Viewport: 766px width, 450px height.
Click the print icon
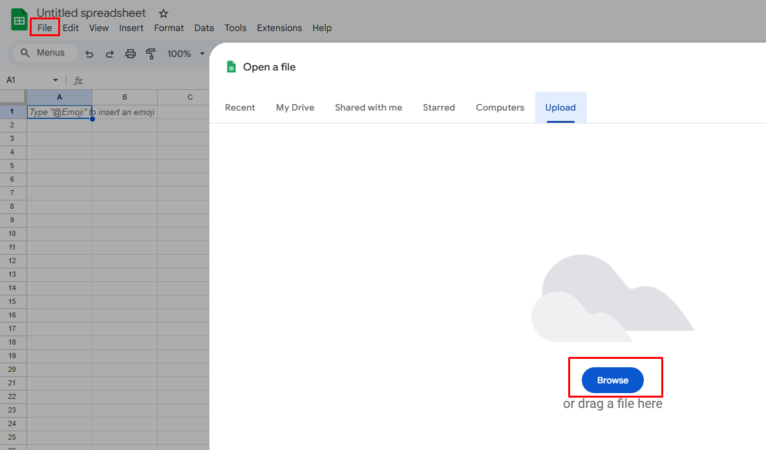pyautogui.click(x=130, y=54)
